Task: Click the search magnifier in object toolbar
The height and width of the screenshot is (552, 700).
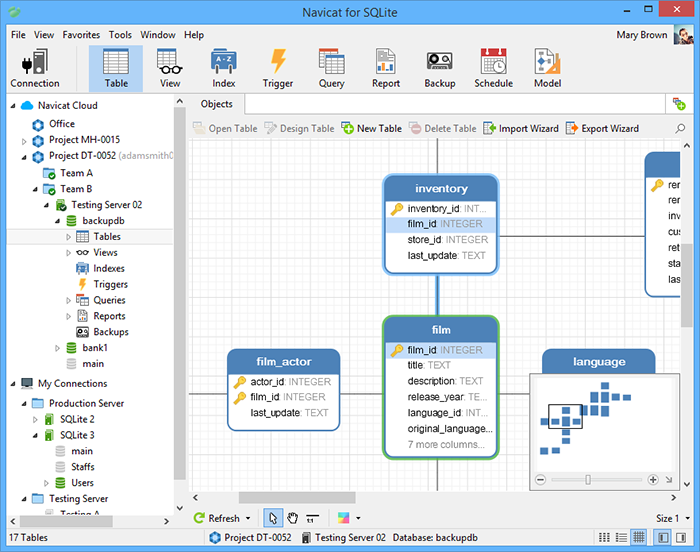Action: click(680, 129)
